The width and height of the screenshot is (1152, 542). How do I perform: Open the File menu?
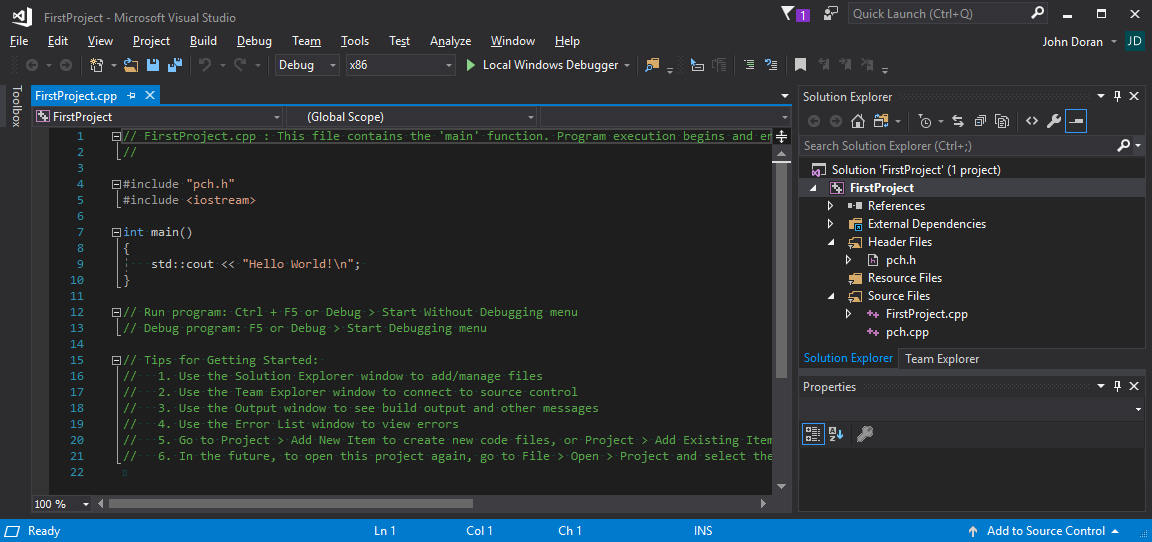[19, 41]
